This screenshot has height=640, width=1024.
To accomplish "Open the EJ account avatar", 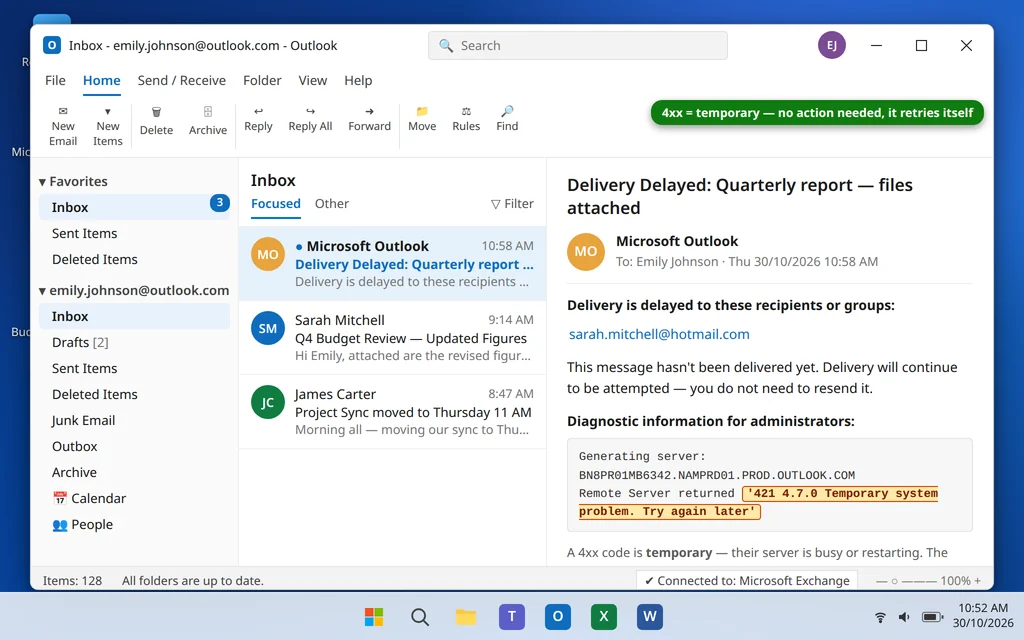I will pyautogui.click(x=831, y=45).
